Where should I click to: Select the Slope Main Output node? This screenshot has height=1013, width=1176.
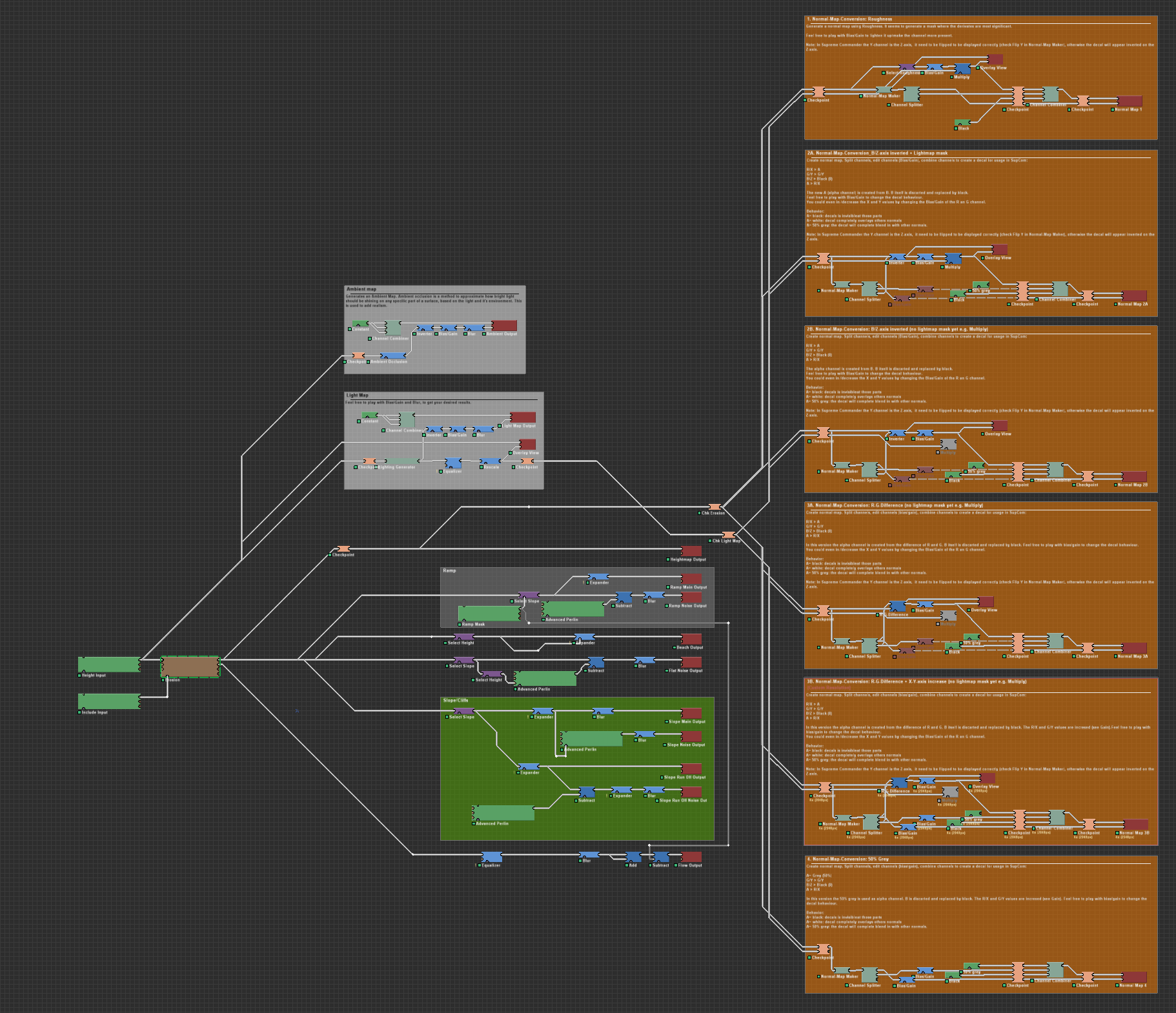pyautogui.click(x=692, y=713)
